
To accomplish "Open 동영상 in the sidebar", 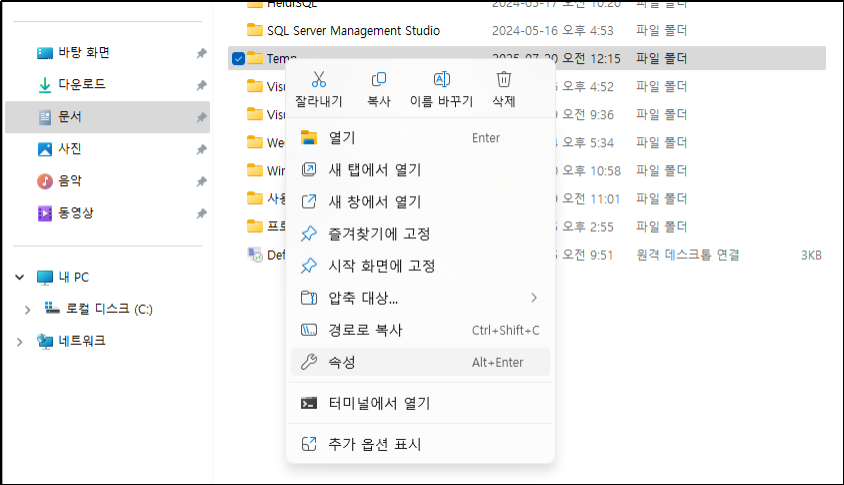I will (x=107, y=213).
